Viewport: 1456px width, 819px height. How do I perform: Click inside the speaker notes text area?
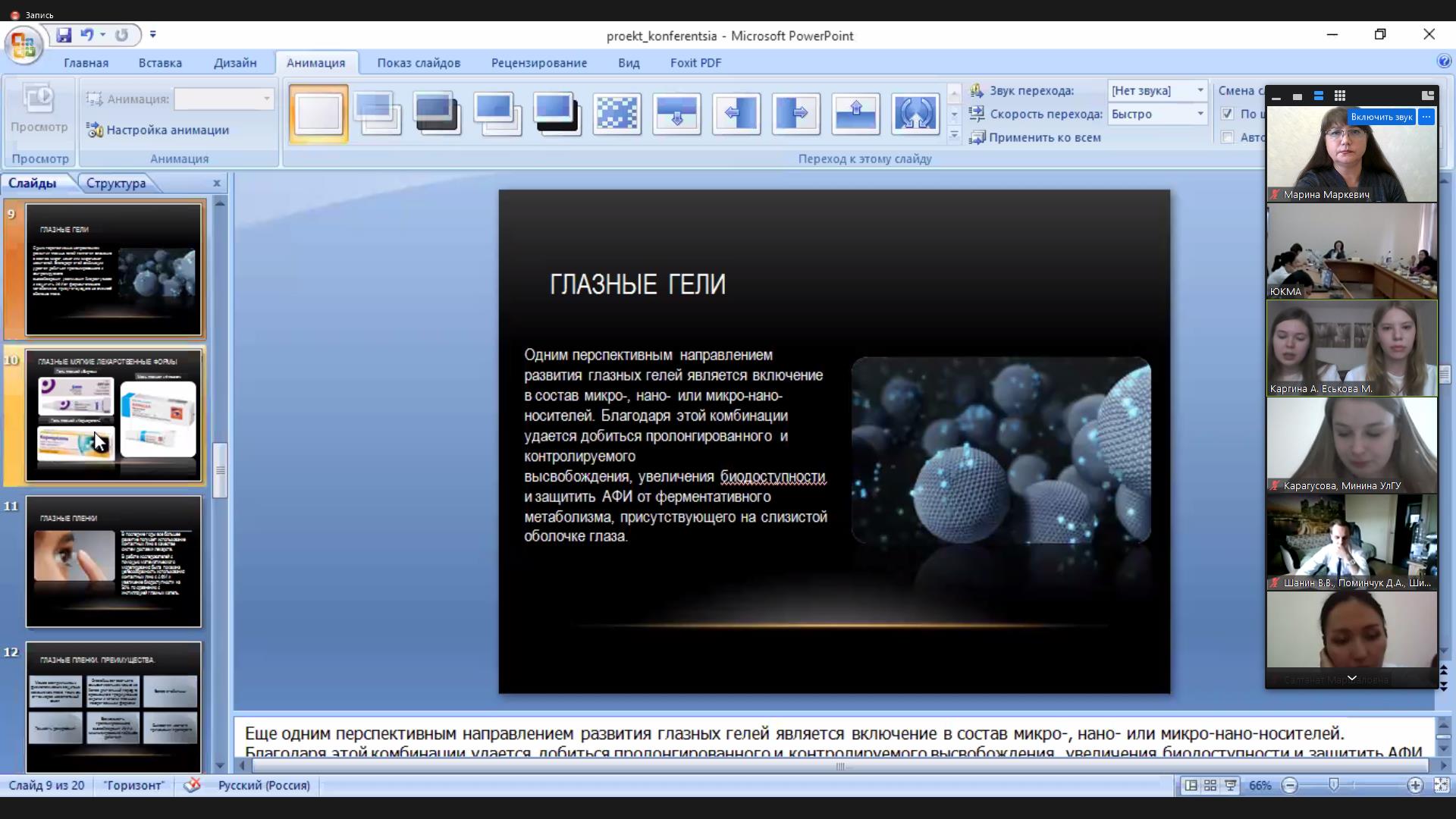click(x=834, y=738)
